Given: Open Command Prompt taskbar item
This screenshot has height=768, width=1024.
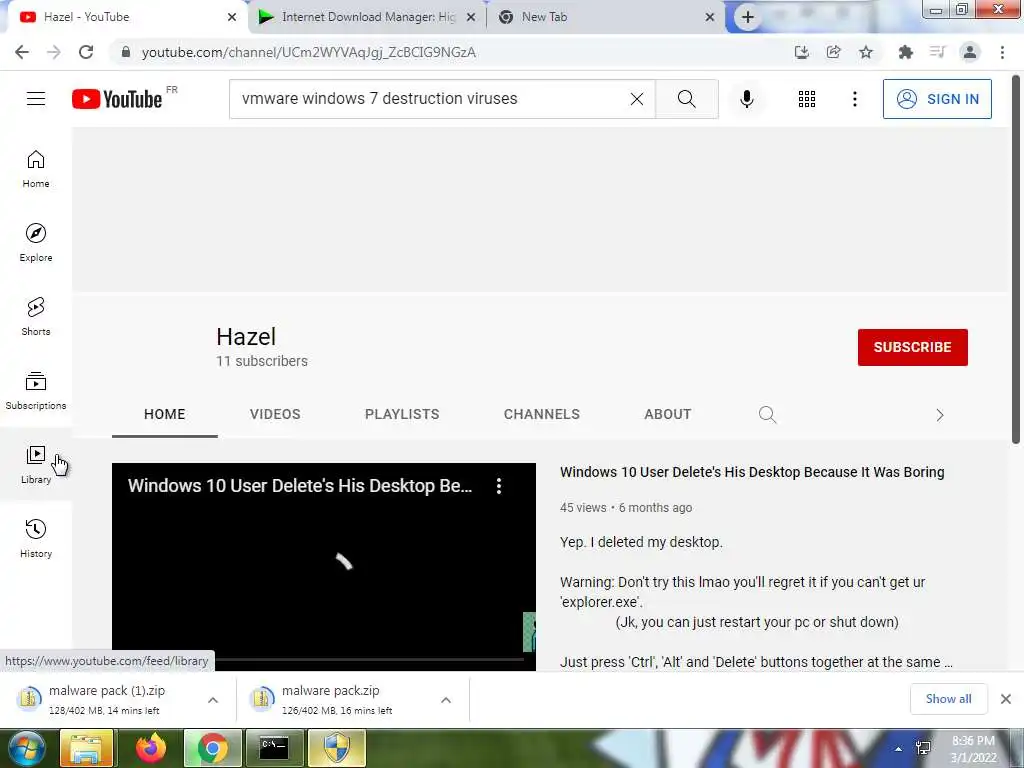Looking at the screenshot, I should (x=274, y=748).
